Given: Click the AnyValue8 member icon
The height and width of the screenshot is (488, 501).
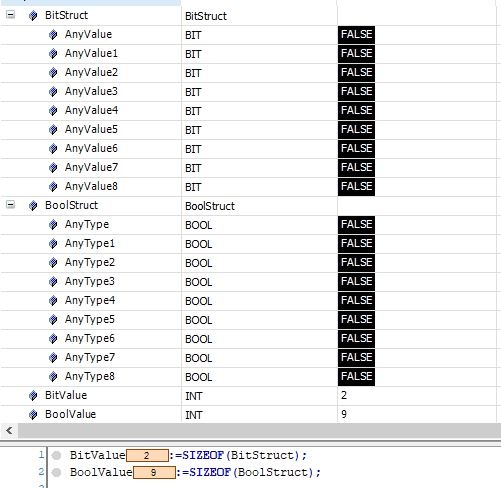Looking at the screenshot, I should pos(53,186).
